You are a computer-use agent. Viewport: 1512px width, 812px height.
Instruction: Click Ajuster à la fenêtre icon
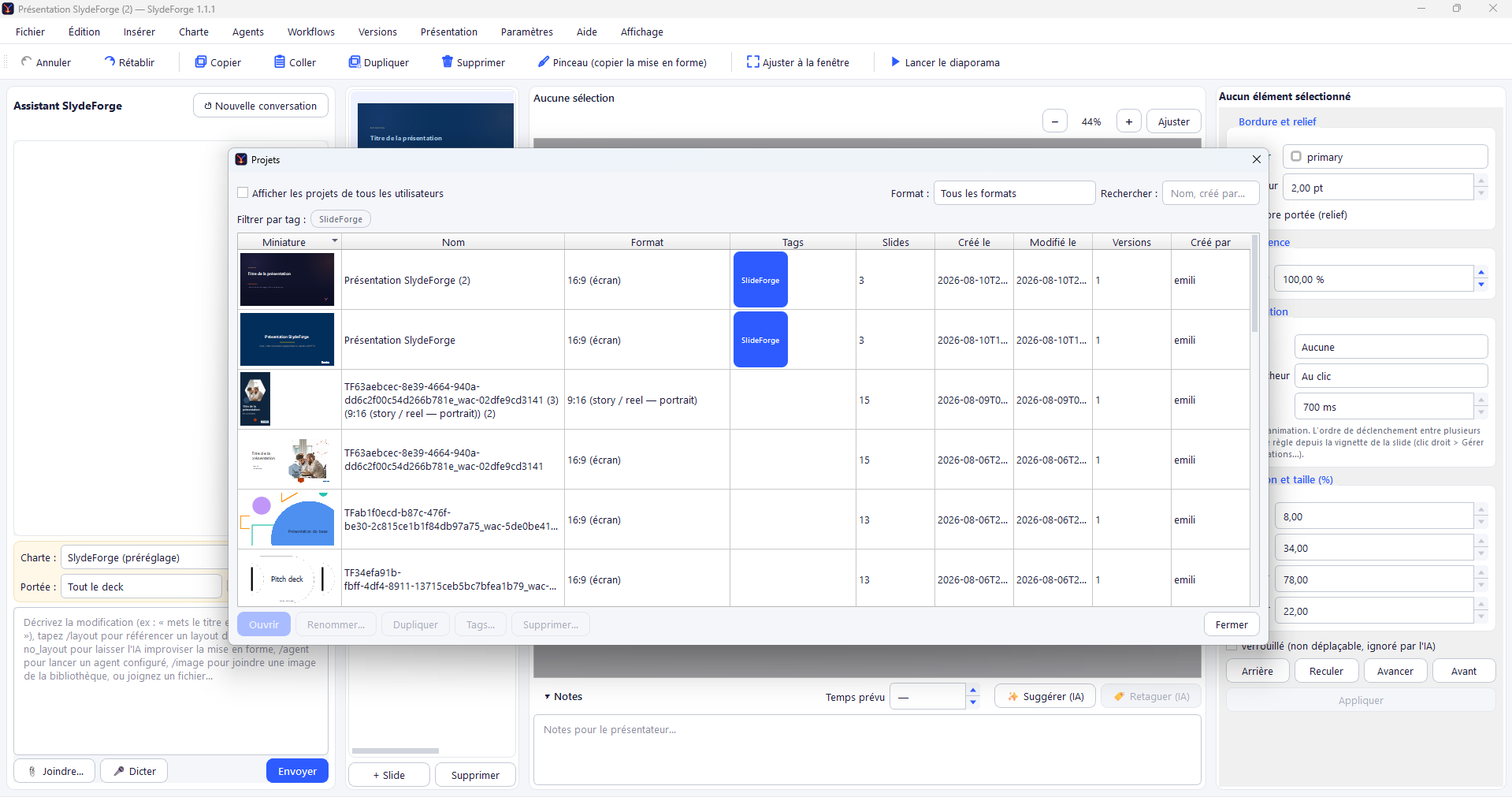click(x=753, y=61)
